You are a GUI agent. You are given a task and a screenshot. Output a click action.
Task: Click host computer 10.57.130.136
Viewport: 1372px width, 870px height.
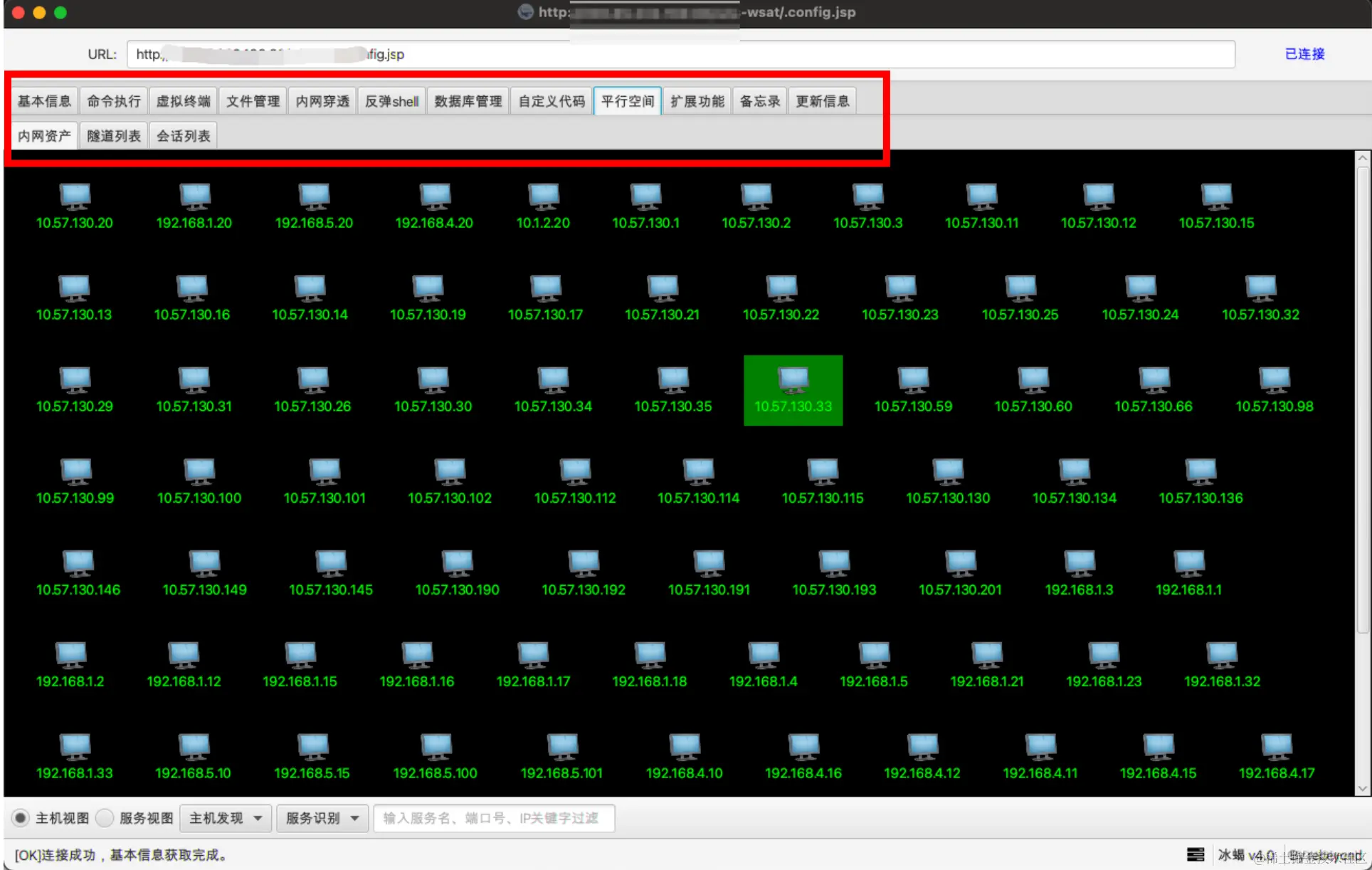(x=1200, y=472)
